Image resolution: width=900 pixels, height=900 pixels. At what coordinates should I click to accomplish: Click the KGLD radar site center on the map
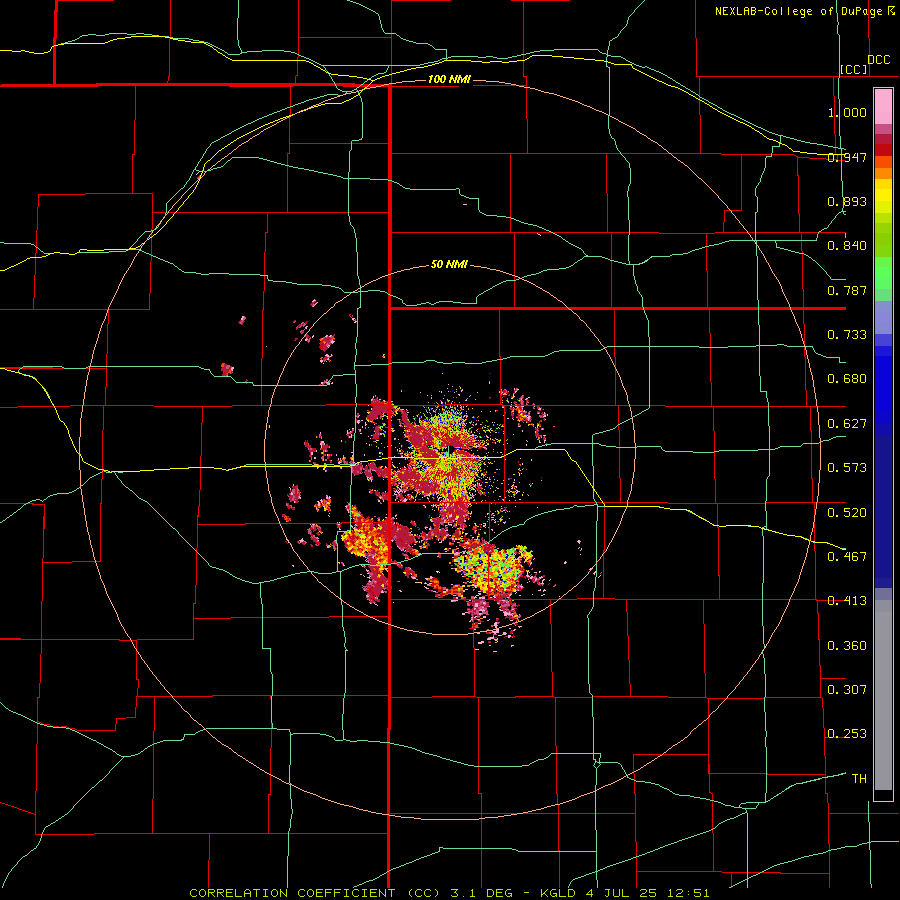(x=450, y=451)
